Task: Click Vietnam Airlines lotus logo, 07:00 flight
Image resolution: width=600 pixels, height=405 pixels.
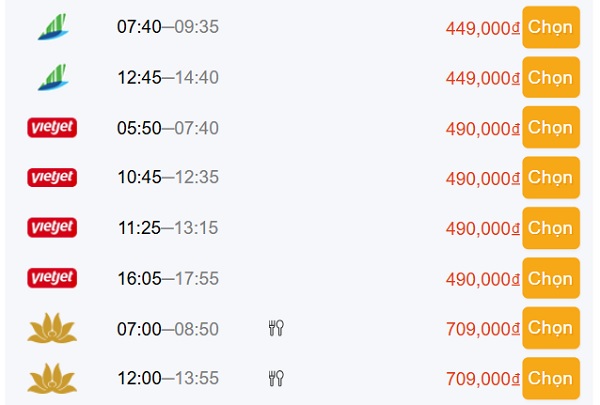Action: 52,327
